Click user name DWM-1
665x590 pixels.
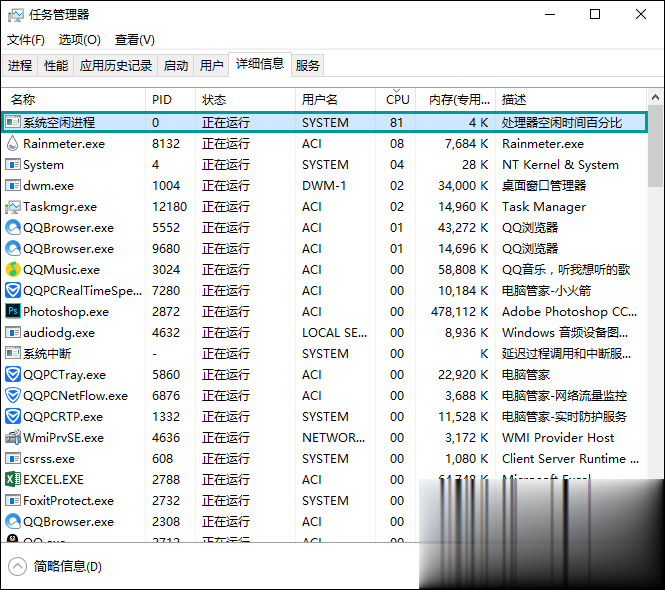coord(324,186)
